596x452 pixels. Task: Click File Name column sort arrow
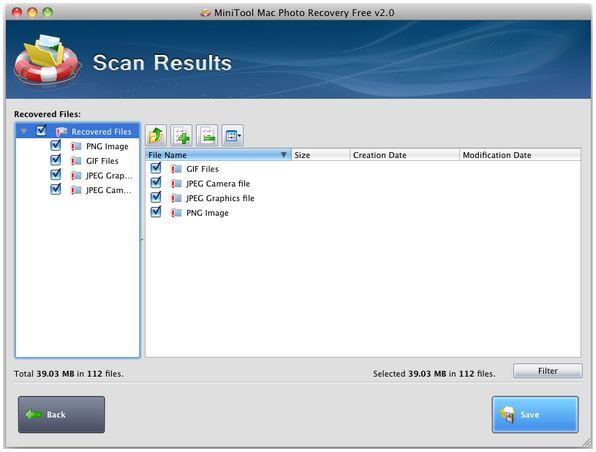pos(284,155)
